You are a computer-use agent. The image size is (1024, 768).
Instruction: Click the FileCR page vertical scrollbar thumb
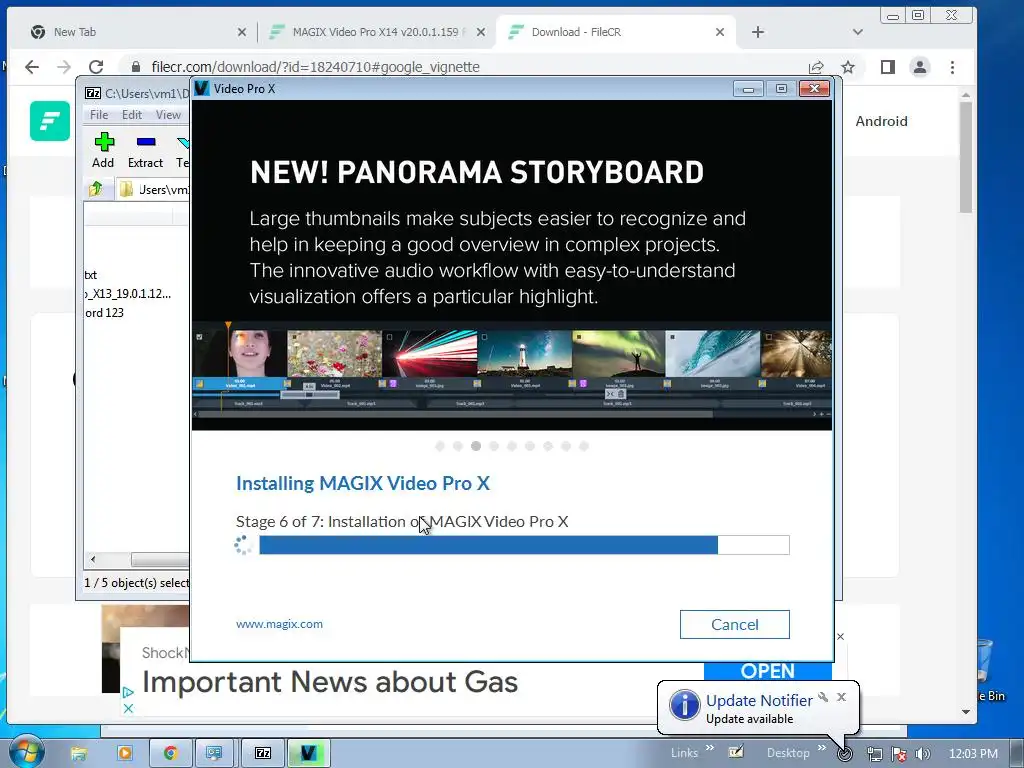click(966, 157)
